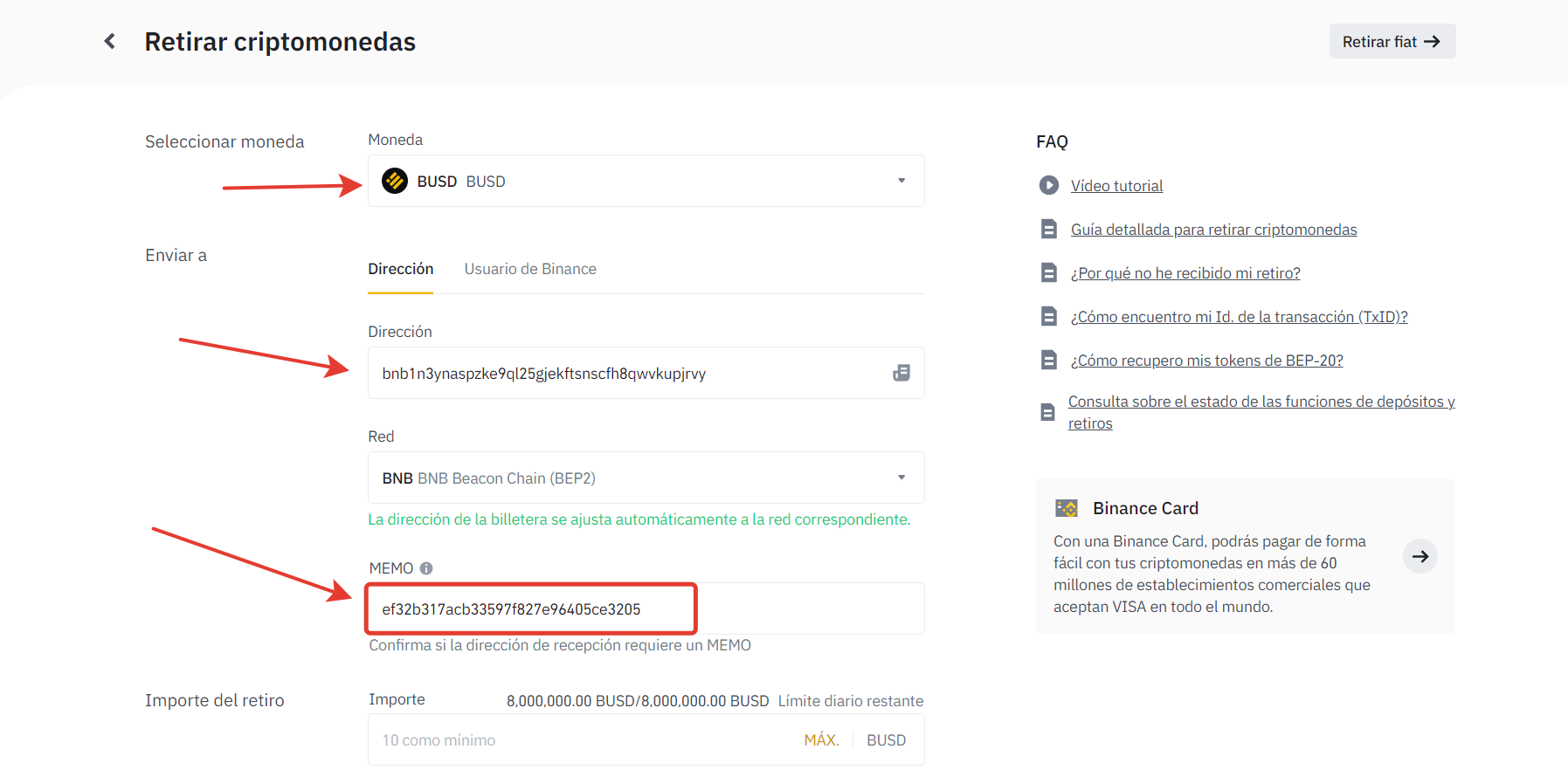Click 'Límite diario restante' text
Screen dimensions: 1568x770
(x=851, y=701)
